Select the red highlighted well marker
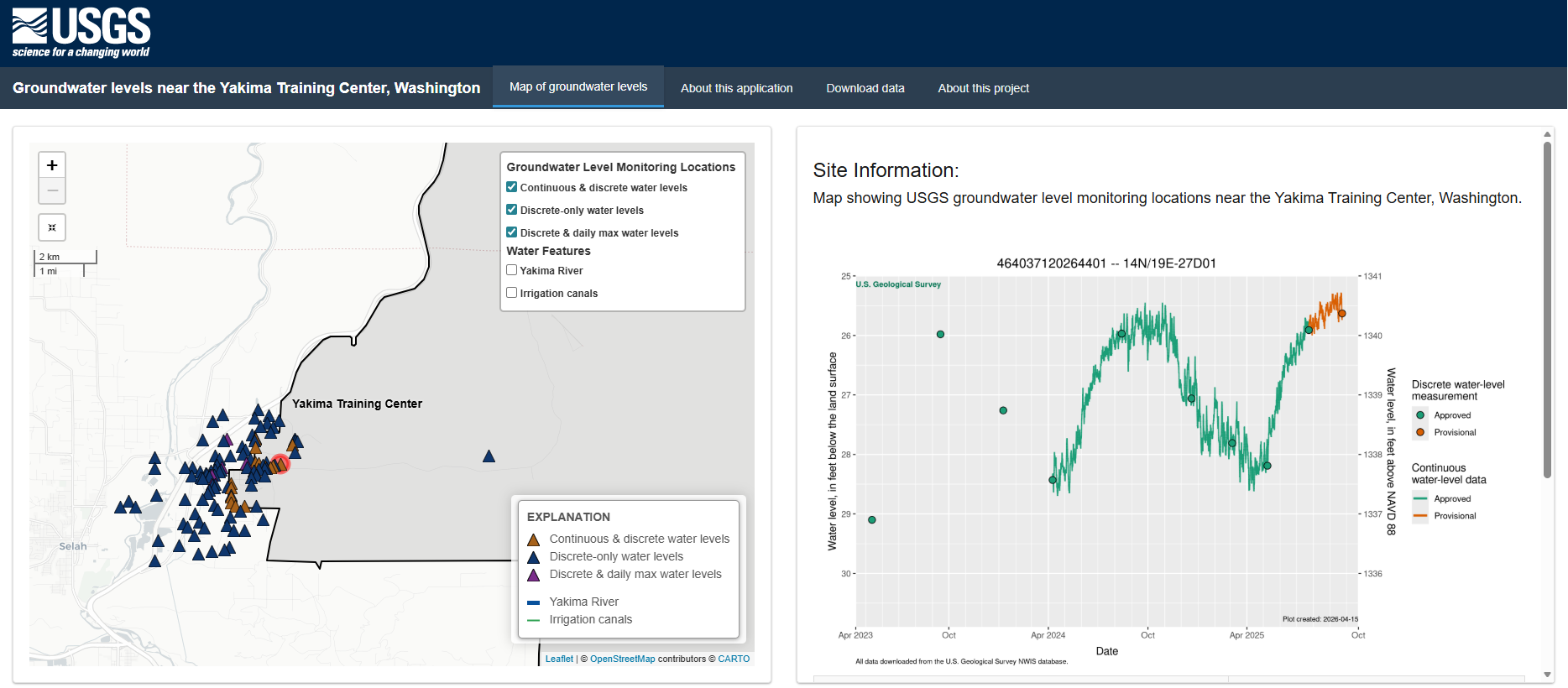The width and height of the screenshot is (1568, 688). pyautogui.click(x=280, y=464)
